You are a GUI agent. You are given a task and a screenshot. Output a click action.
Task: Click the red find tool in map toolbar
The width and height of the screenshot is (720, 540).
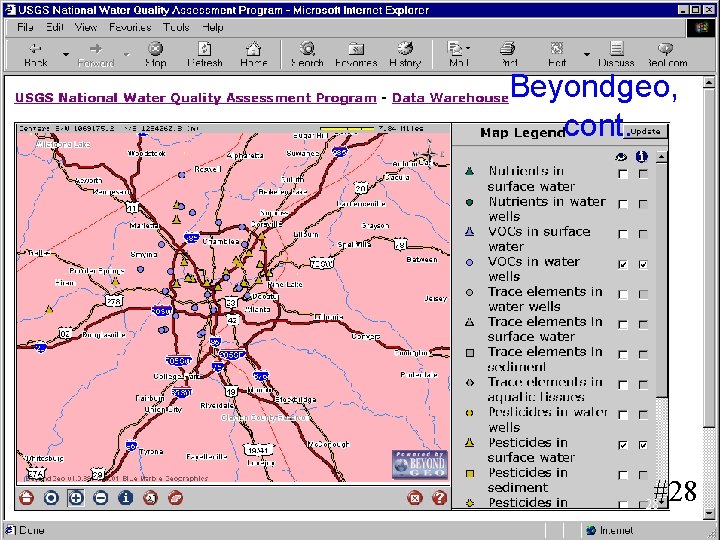(x=150, y=498)
